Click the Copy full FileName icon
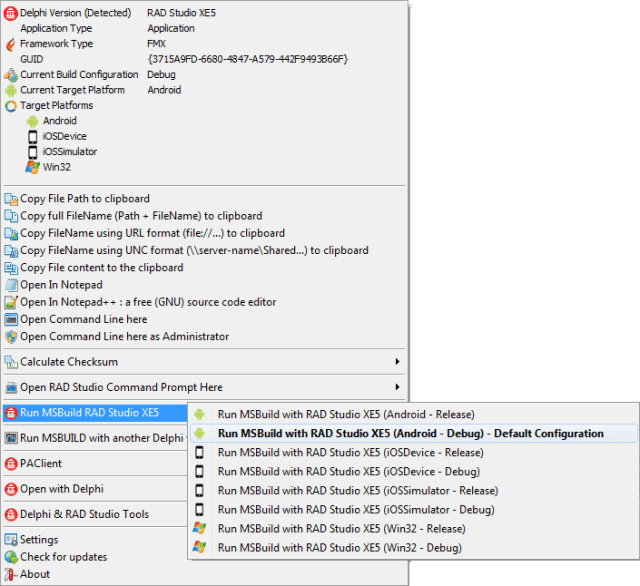The height and width of the screenshot is (586, 640). click(x=11, y=216)
